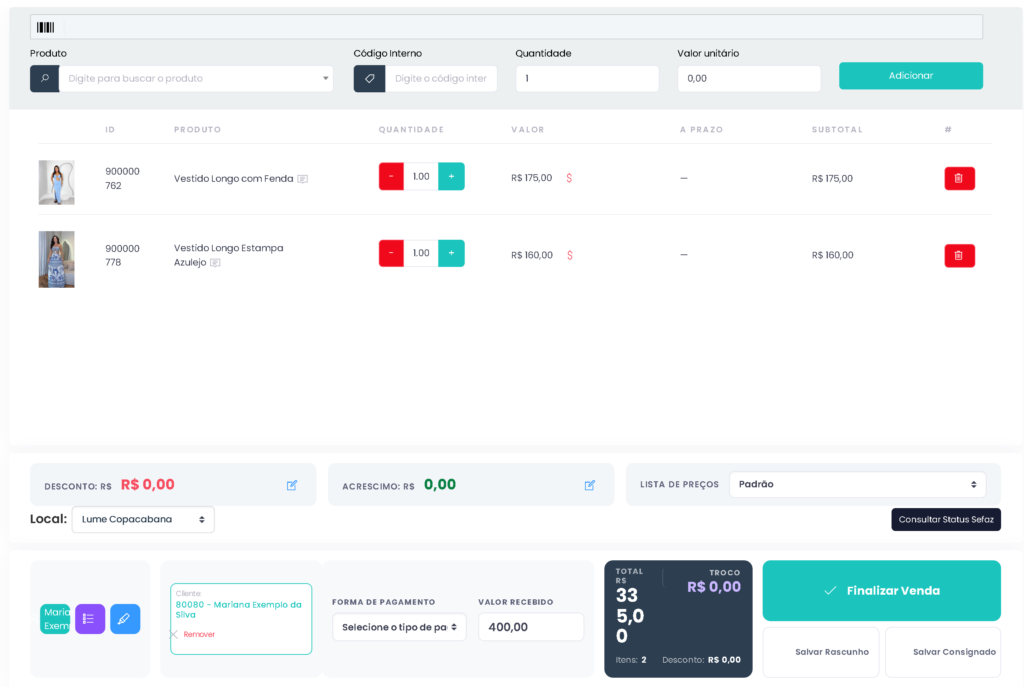Open thumbnail of Vestido Longo com Fenda

(x=56, y=182)
